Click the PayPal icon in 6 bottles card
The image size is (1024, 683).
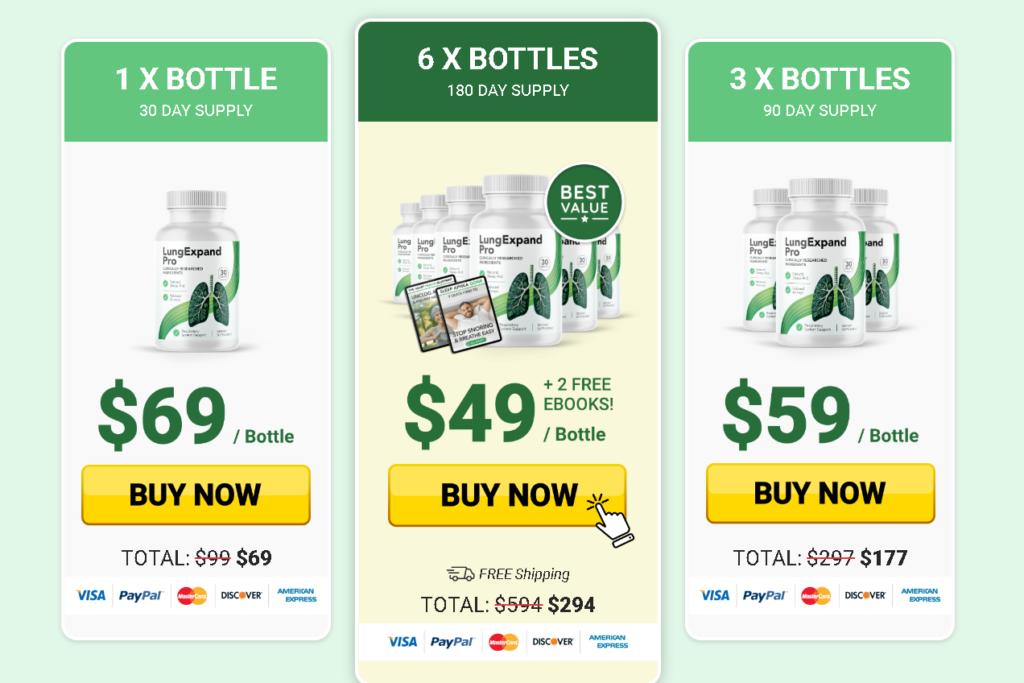pos(452,643)
